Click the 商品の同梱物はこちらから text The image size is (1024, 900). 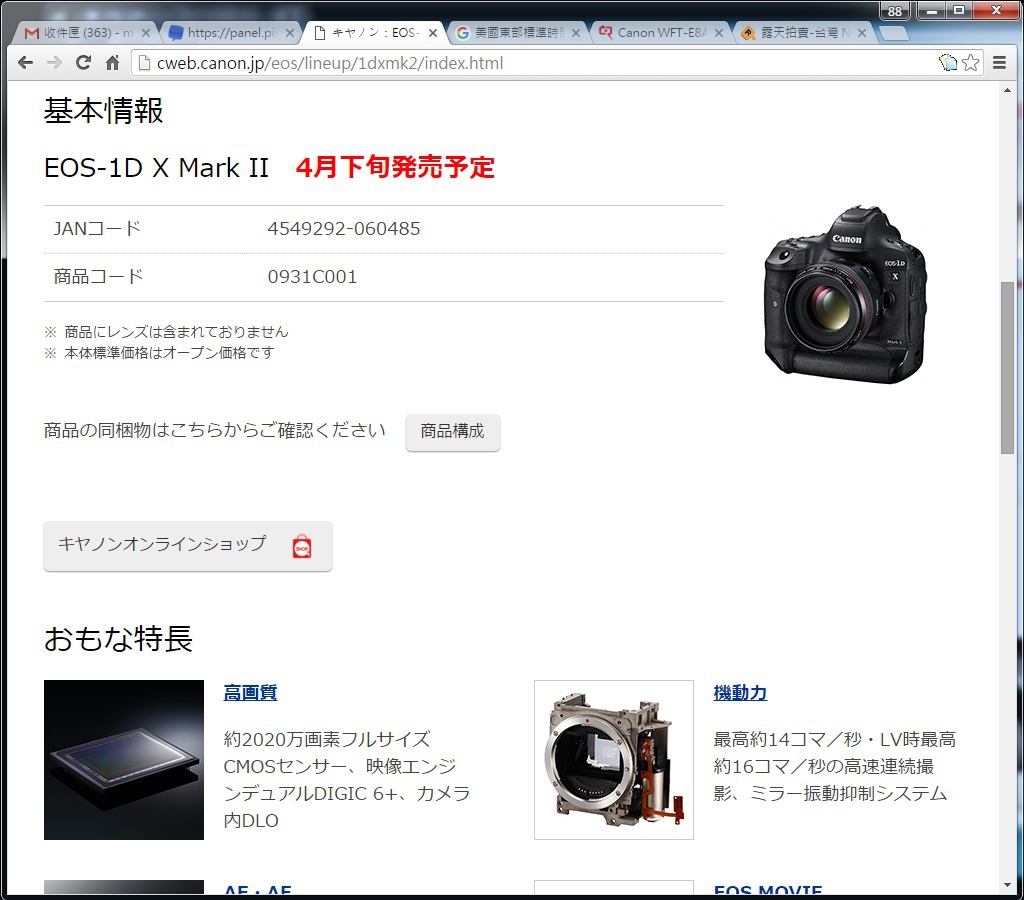214,430
